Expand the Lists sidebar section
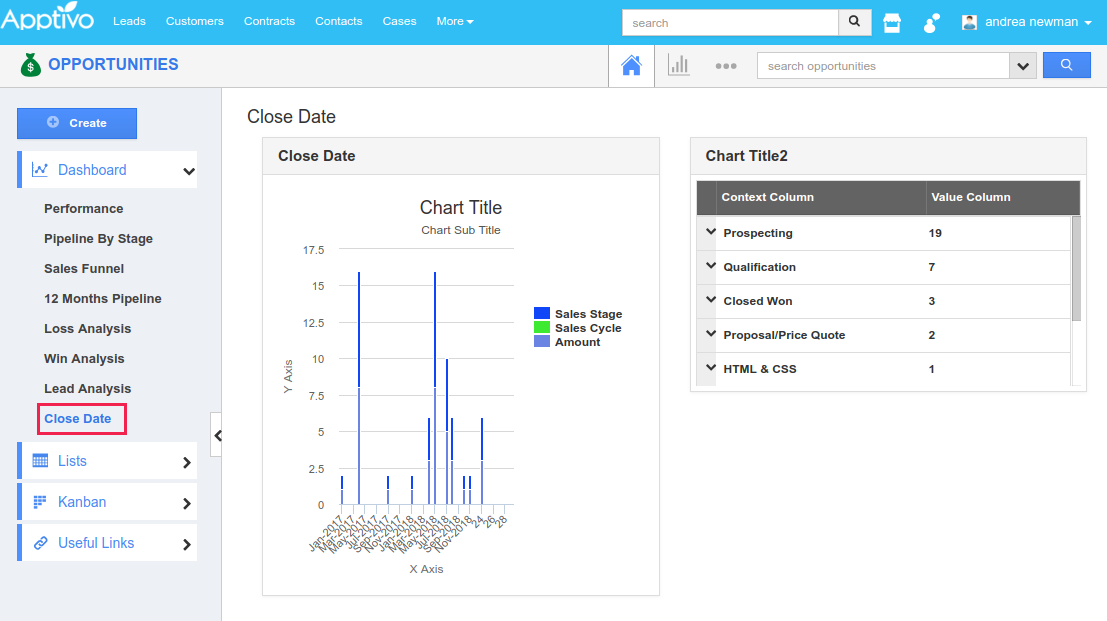Screen dimensions: 1107x621 107,461
